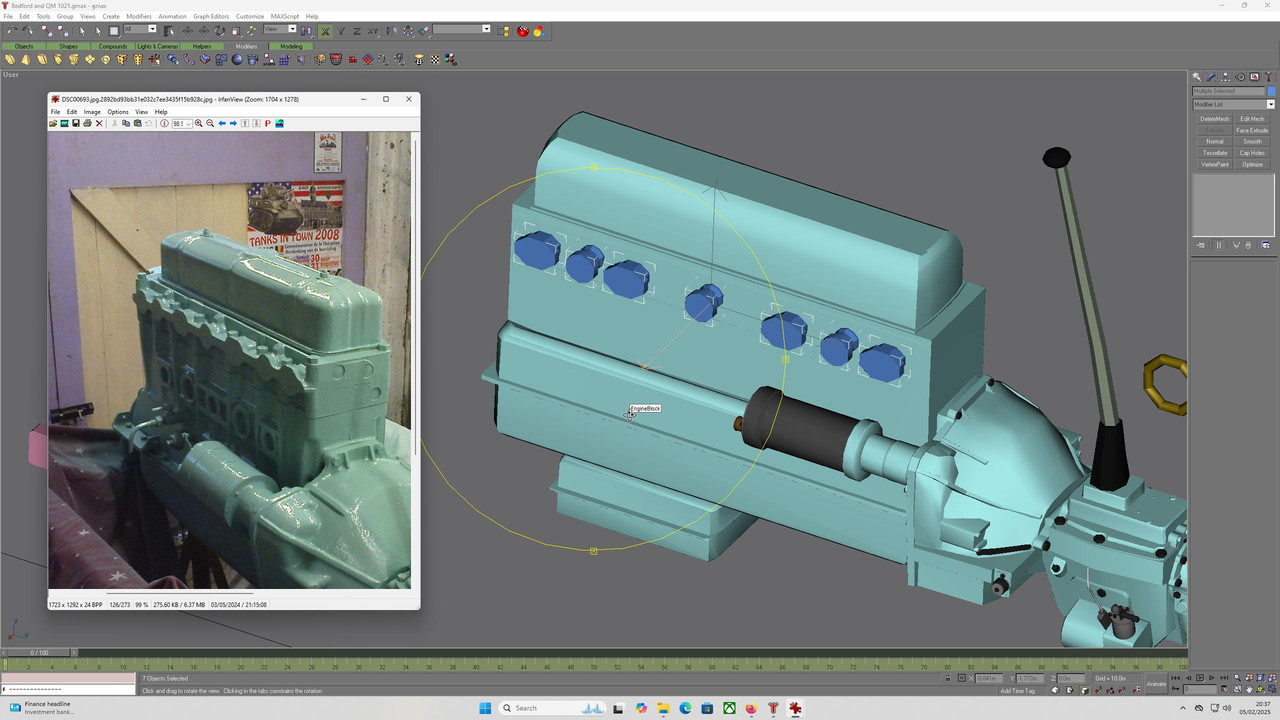Click the Tessellate modifier button
The height and width of the screenshot is (720, 1280).
coord(1214,153)
